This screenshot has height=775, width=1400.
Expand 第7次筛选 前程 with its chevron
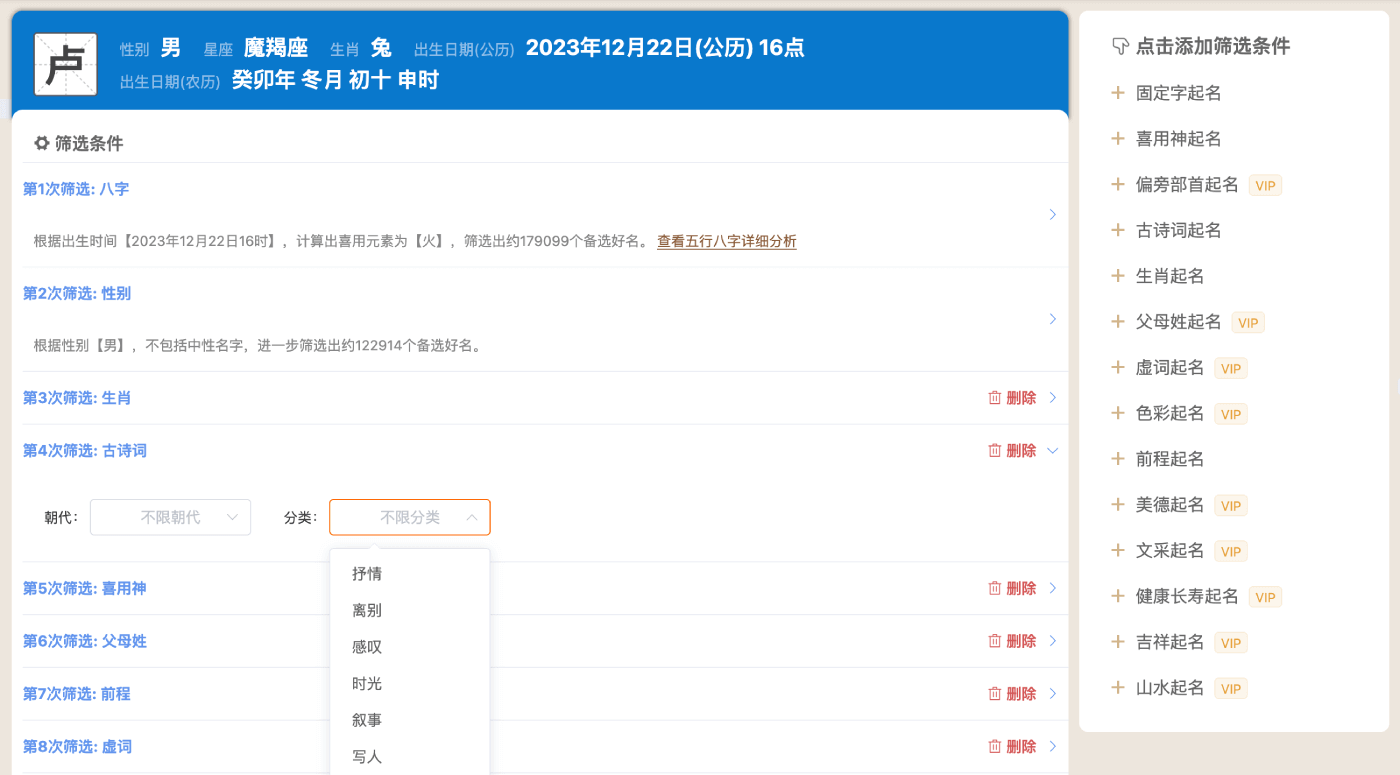tap(1052, 694)
